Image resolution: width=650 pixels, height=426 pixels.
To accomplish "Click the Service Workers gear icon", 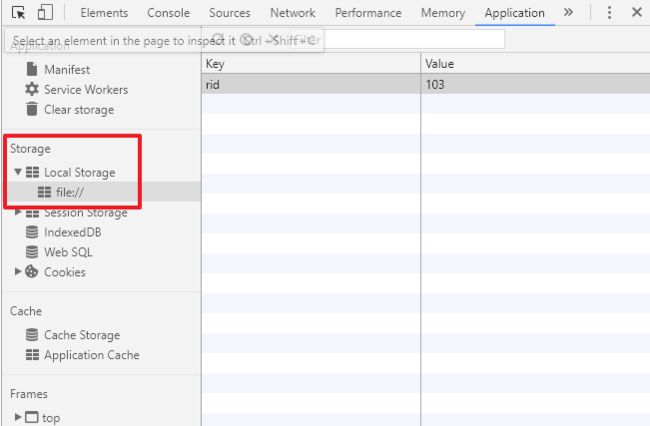I will [32, 89].
